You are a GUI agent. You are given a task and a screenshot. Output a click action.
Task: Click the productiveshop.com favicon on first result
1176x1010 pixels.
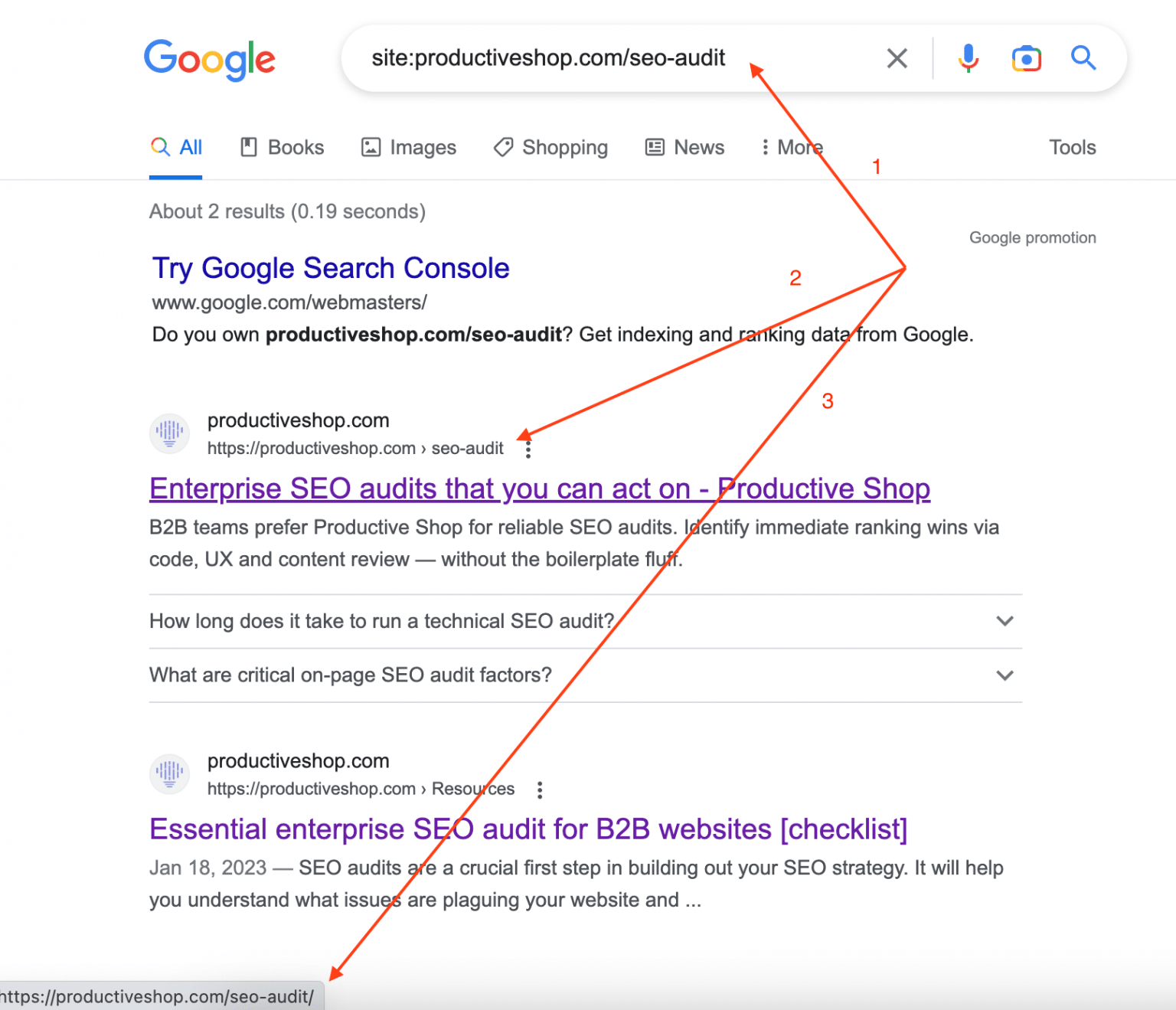(169, 433)
